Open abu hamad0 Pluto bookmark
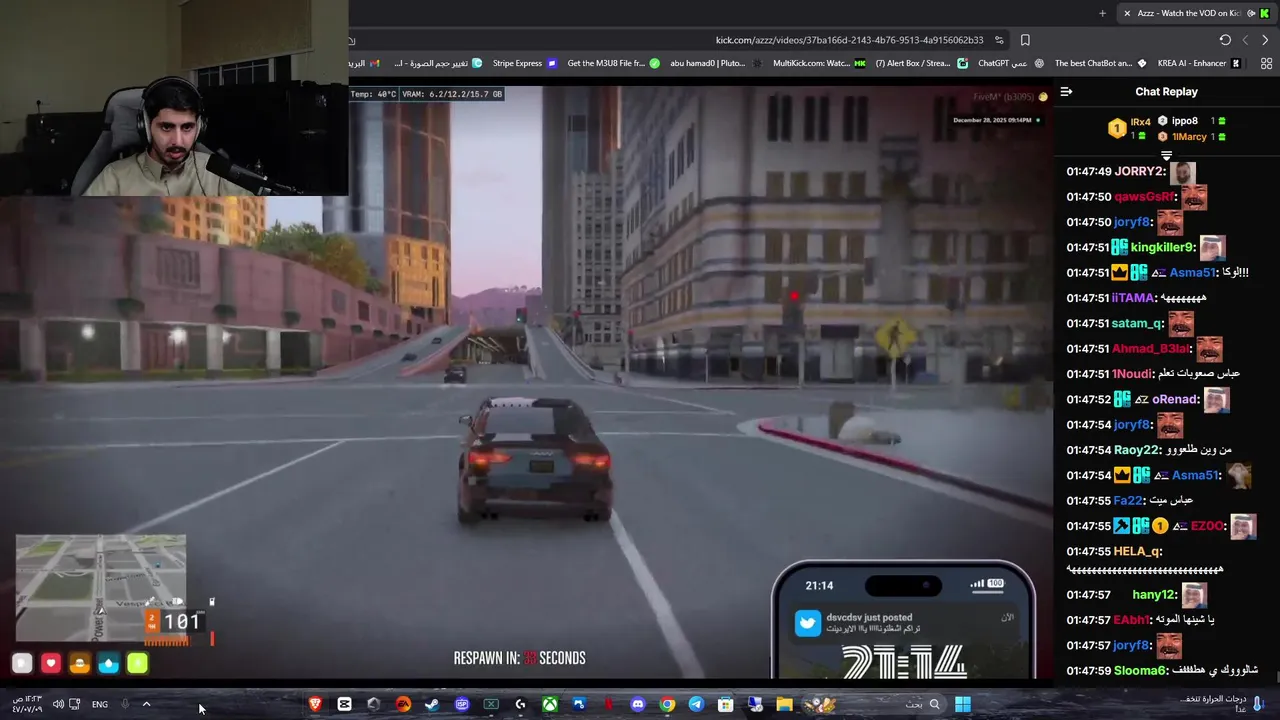Screen dimensions: 1280x720 715,63
